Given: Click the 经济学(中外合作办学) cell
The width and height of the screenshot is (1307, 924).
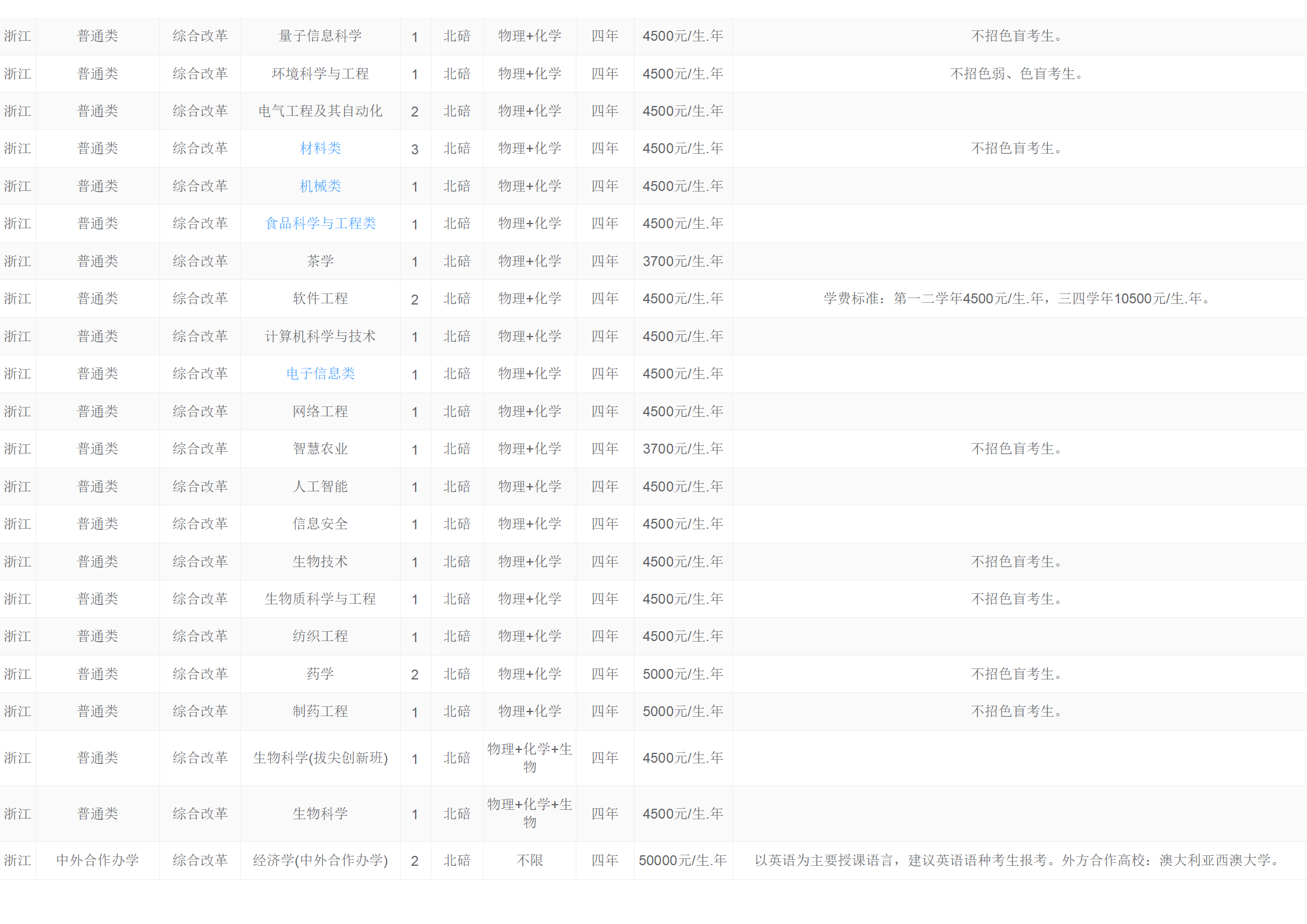Looking at the screenshot, I should 320,861.
